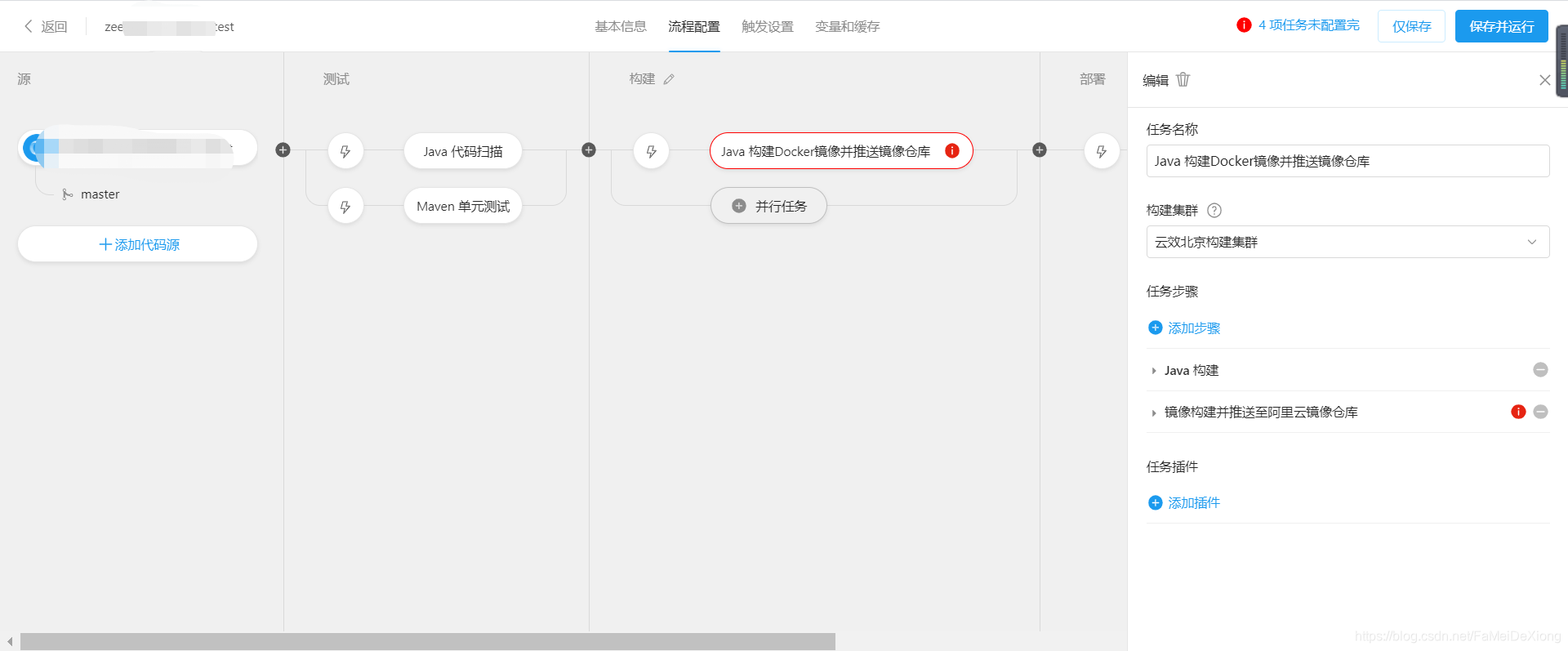The width and height of the screenshot is (1568, 651).
Task: Click trigger icon before Java 代码扫描
Action: 345,151
